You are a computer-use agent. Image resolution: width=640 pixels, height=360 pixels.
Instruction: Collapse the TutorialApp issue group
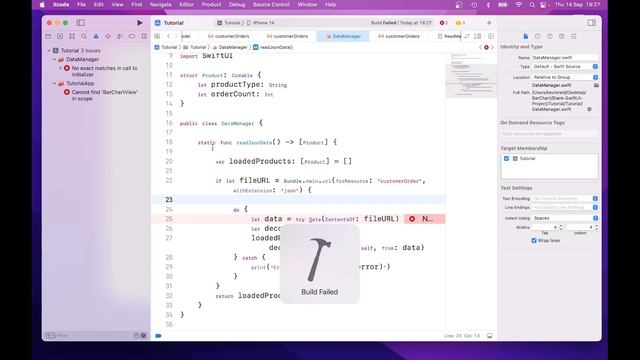tap(54, 84)
